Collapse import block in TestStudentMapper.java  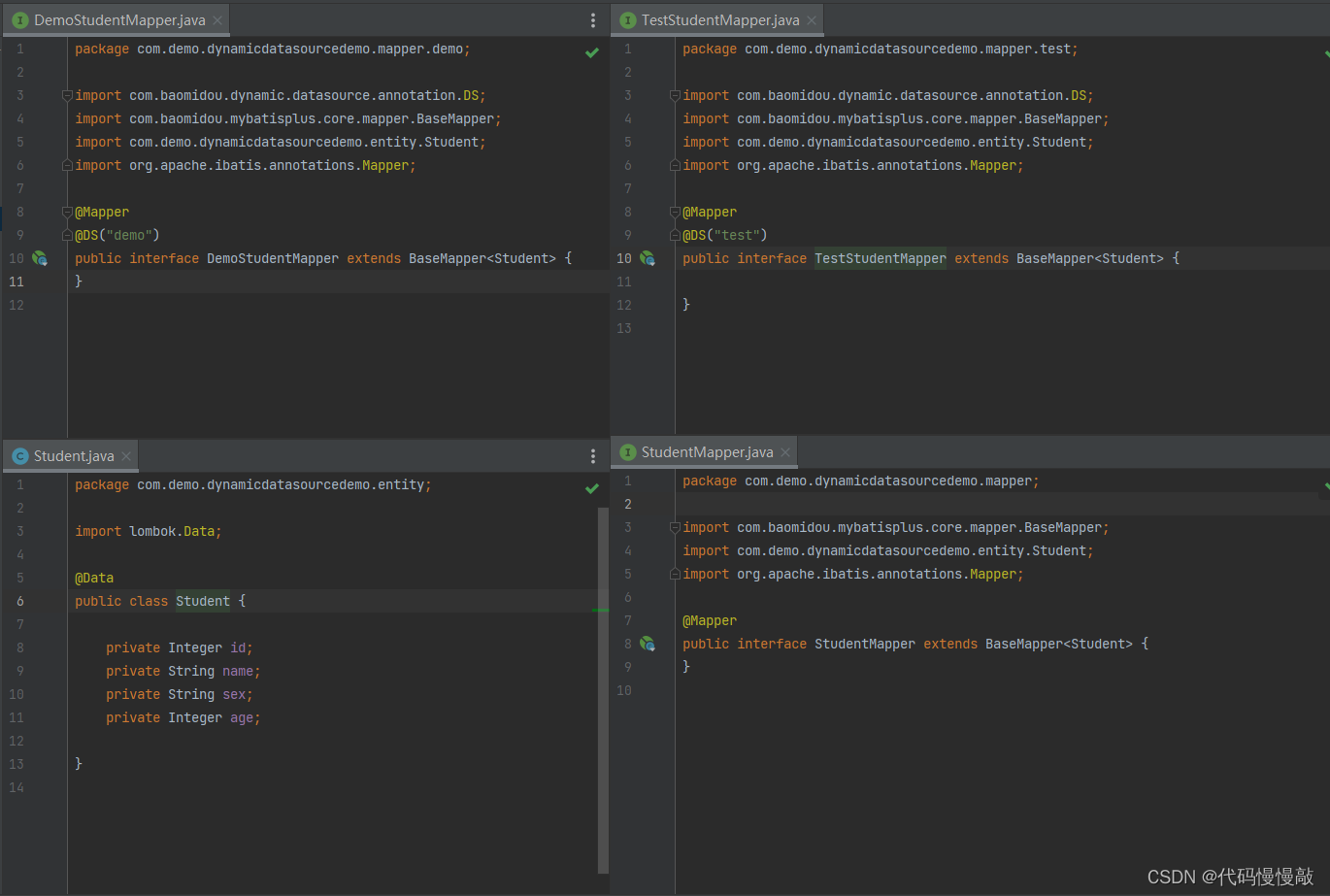[675, 95]
